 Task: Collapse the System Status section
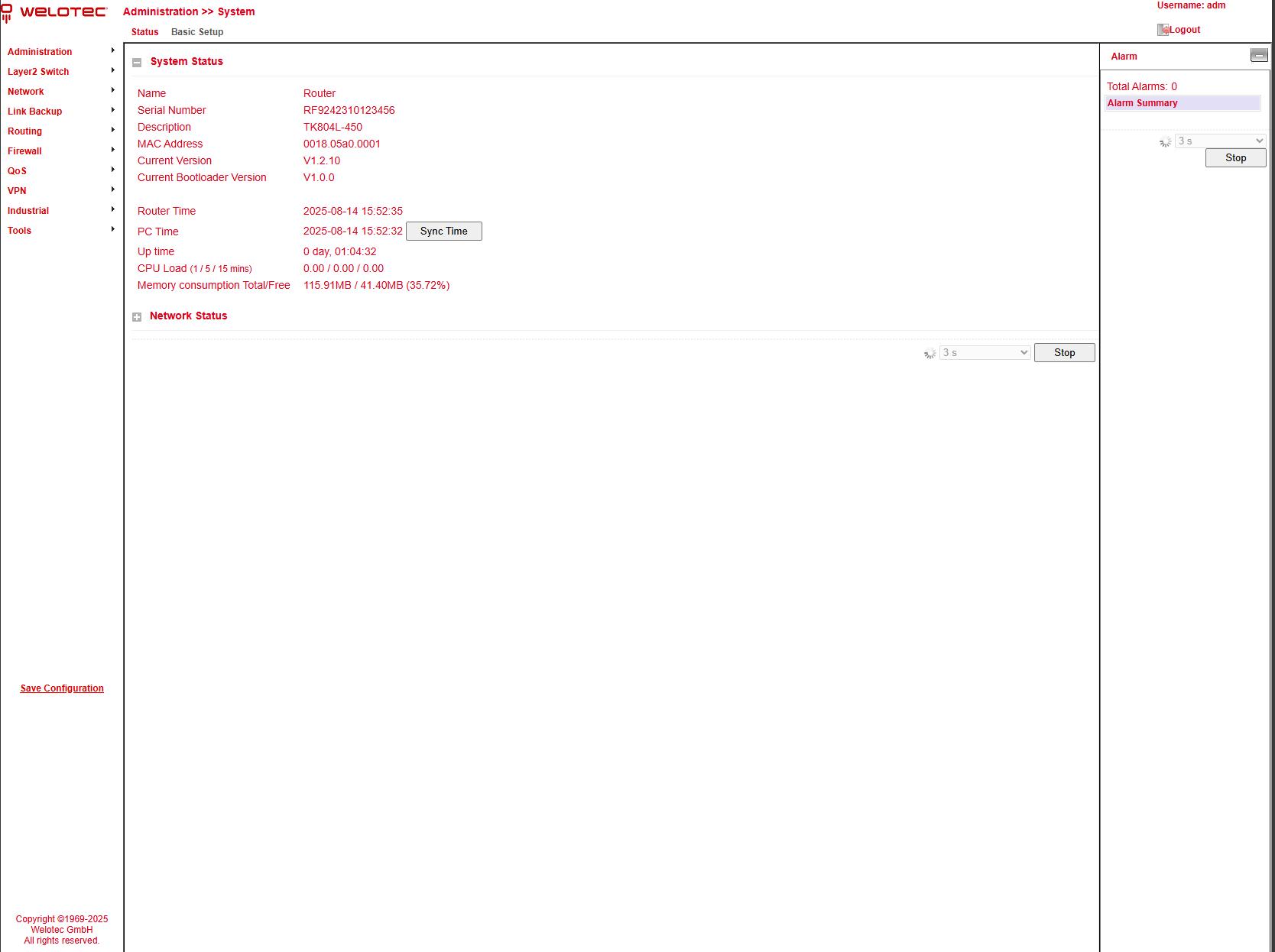137,63
